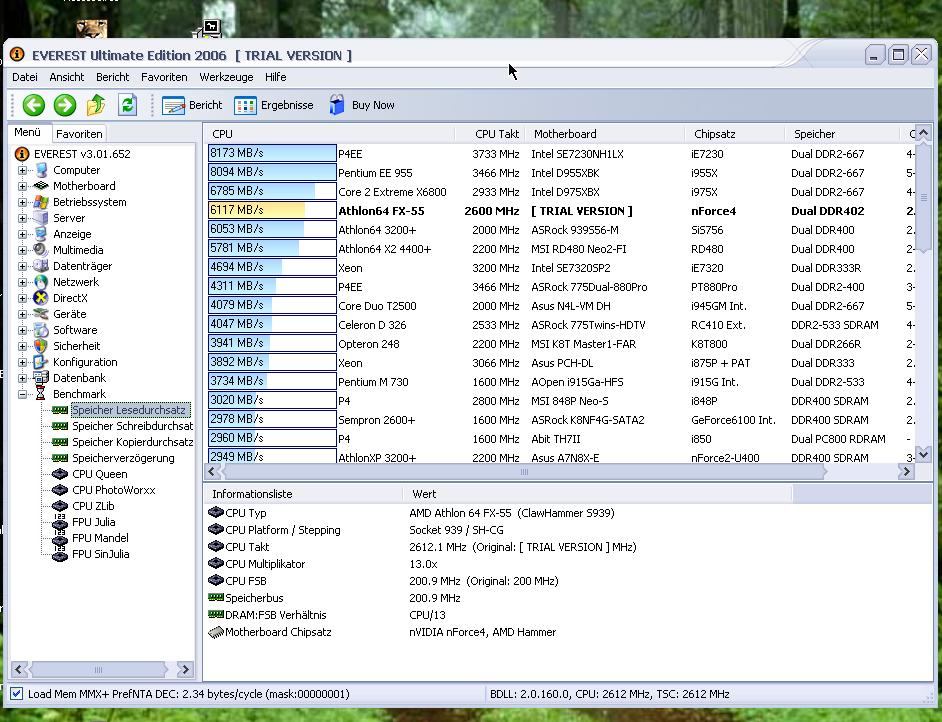Click the Buy Now button

coord(362,105)
